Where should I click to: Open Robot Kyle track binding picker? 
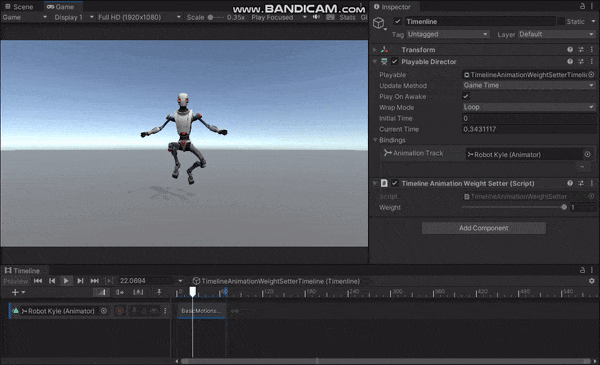tap(104, 311)
